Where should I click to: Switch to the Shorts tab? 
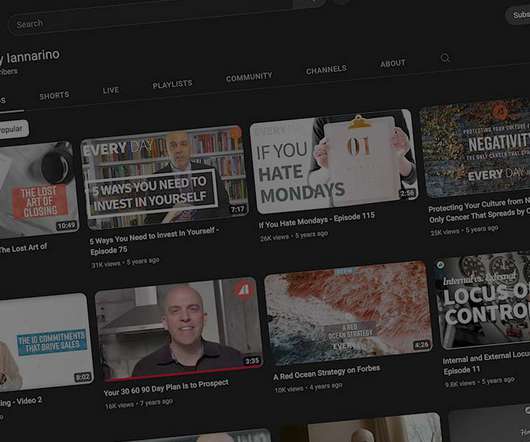point(54,96)
